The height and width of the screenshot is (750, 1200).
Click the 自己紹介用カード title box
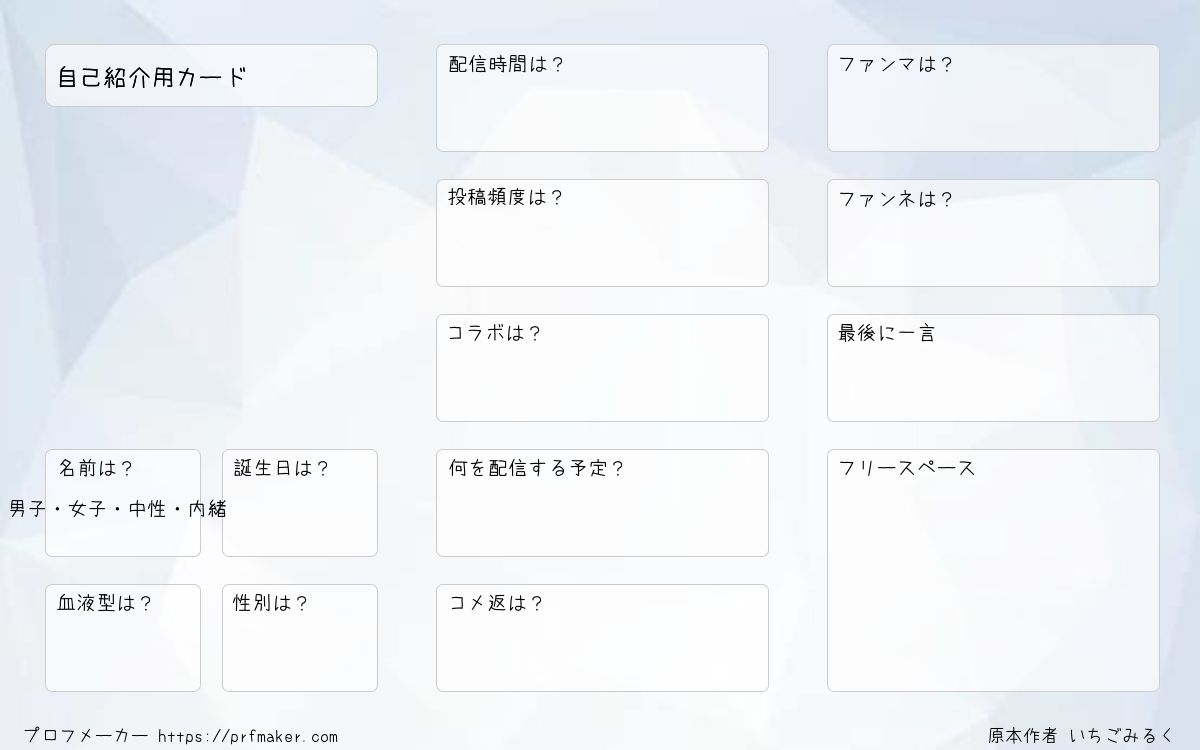pyautogui.click(x=211, y=75)
